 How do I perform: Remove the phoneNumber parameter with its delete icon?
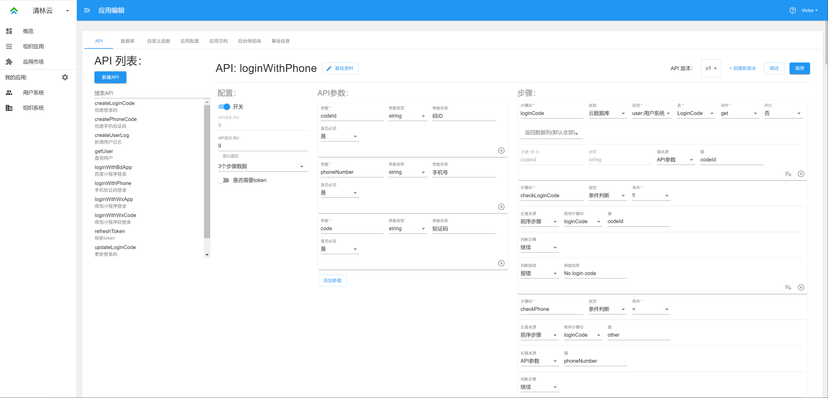click(501, 207)
